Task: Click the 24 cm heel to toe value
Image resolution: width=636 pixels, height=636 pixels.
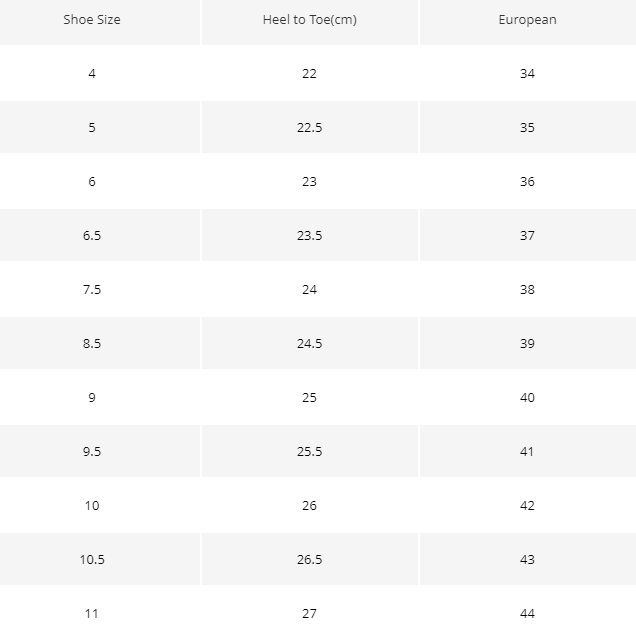Action: click(309, 289)
